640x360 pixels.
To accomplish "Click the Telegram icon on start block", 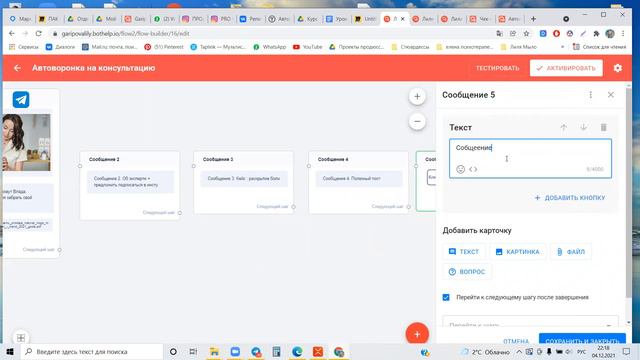I will (x=21, y=100).
